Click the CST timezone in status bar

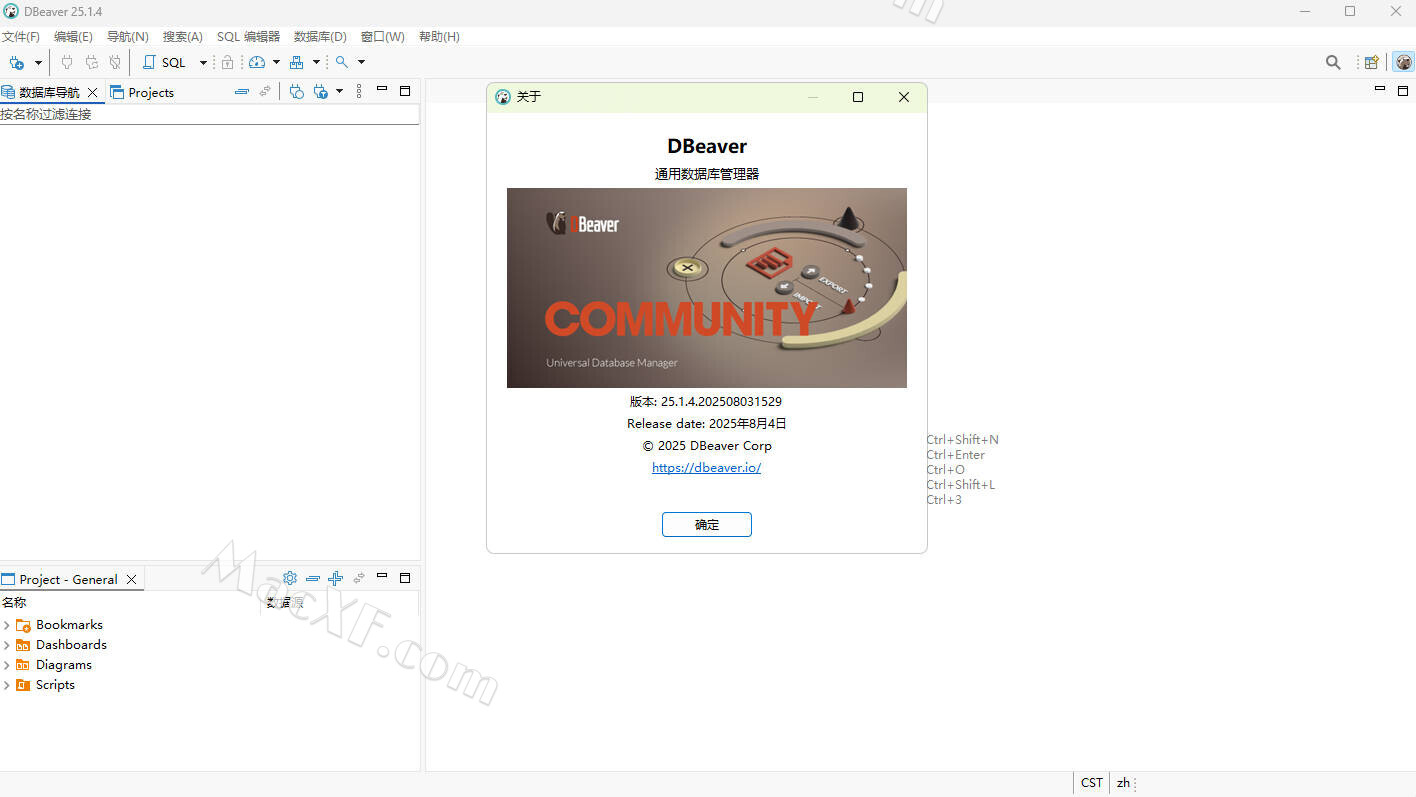[1092, 783]
